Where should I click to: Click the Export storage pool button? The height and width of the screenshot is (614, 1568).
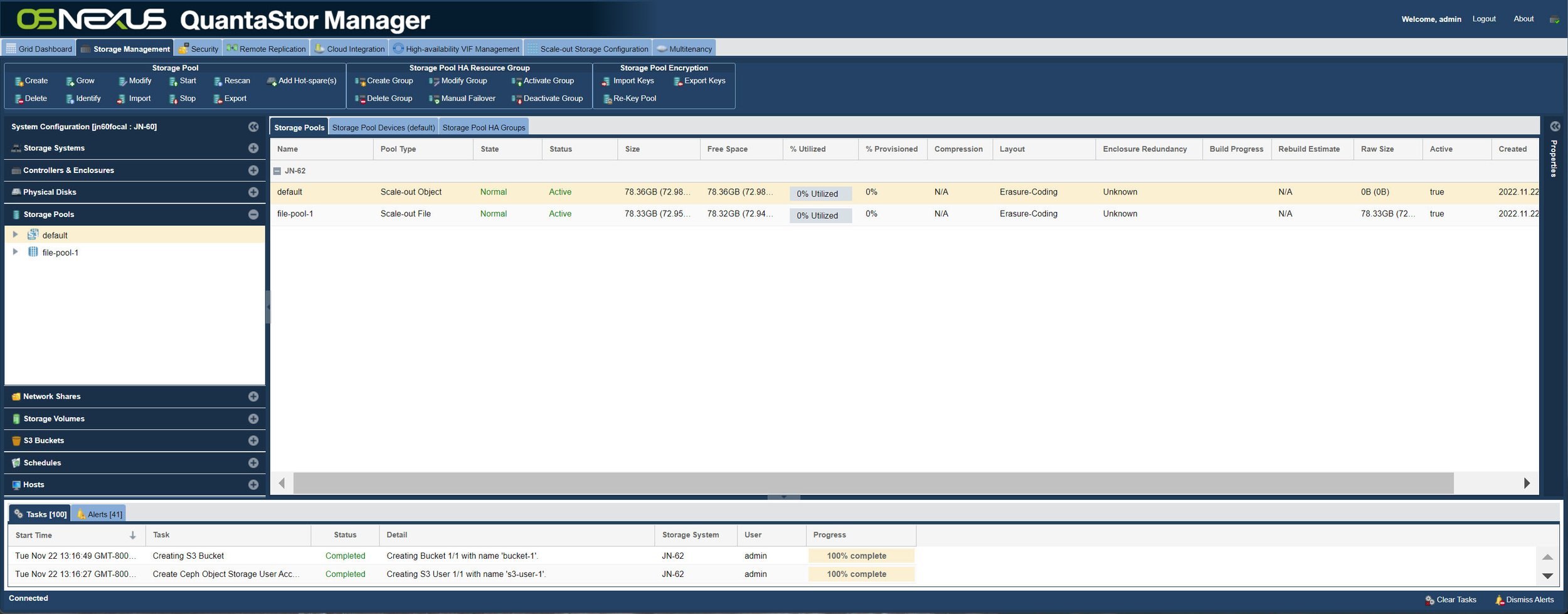coord(230,98)
